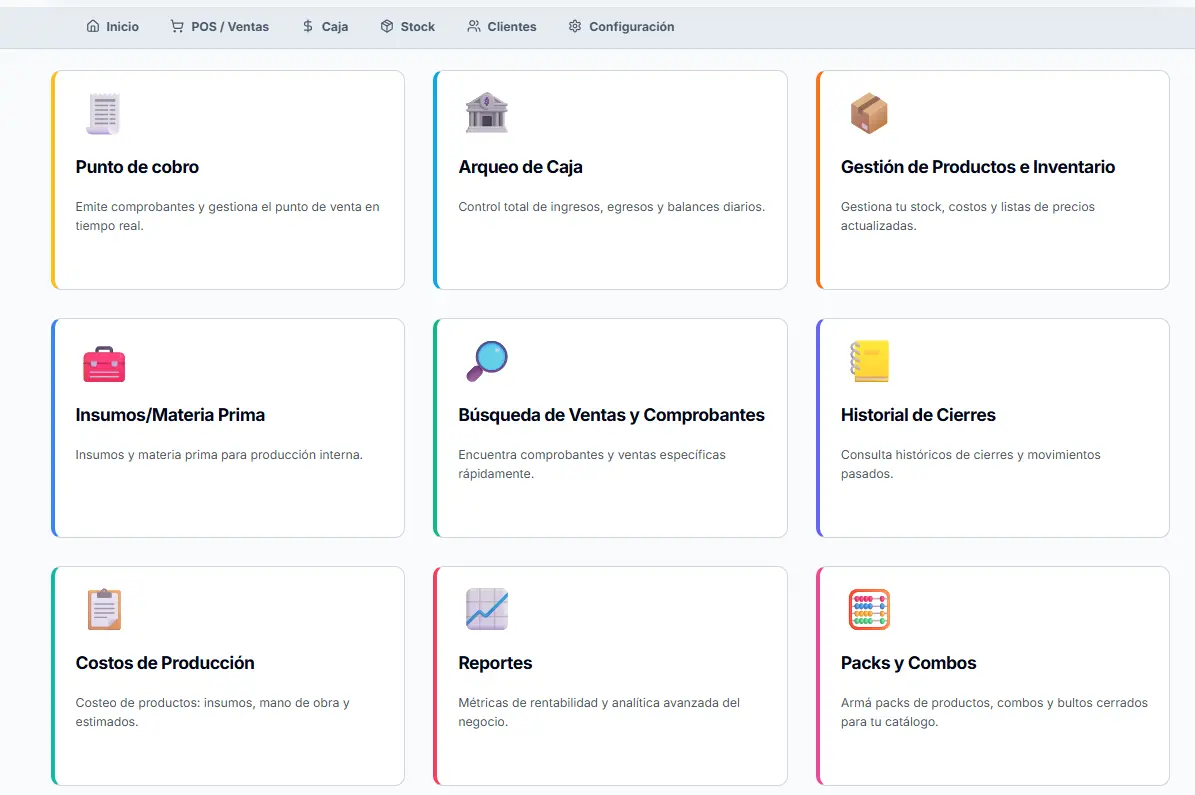1195x795 pixels.
Task: Click the chart icon on Reportes card
Action: coord(486,609)
